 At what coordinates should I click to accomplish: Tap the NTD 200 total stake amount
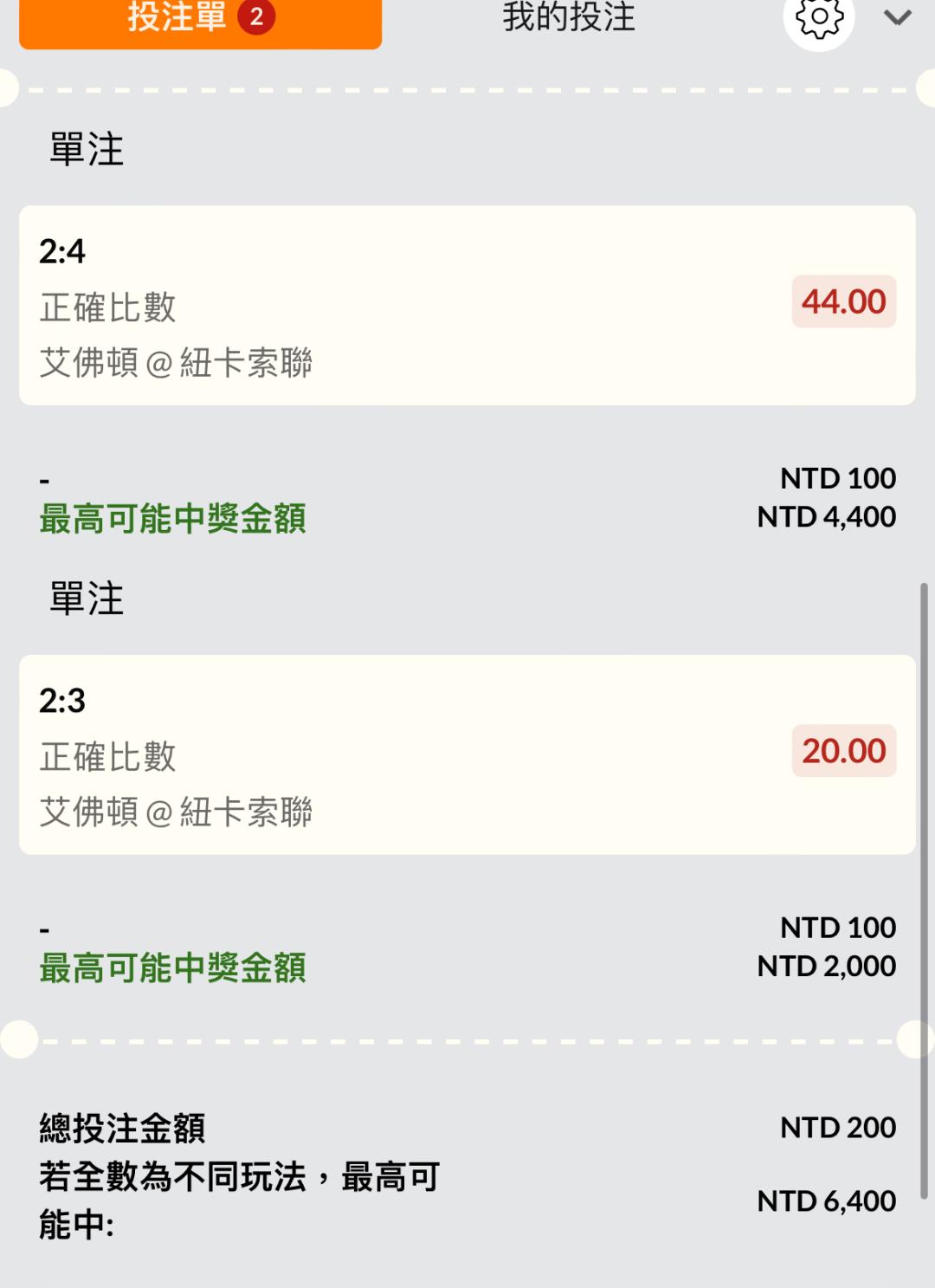coord(837,1128)
